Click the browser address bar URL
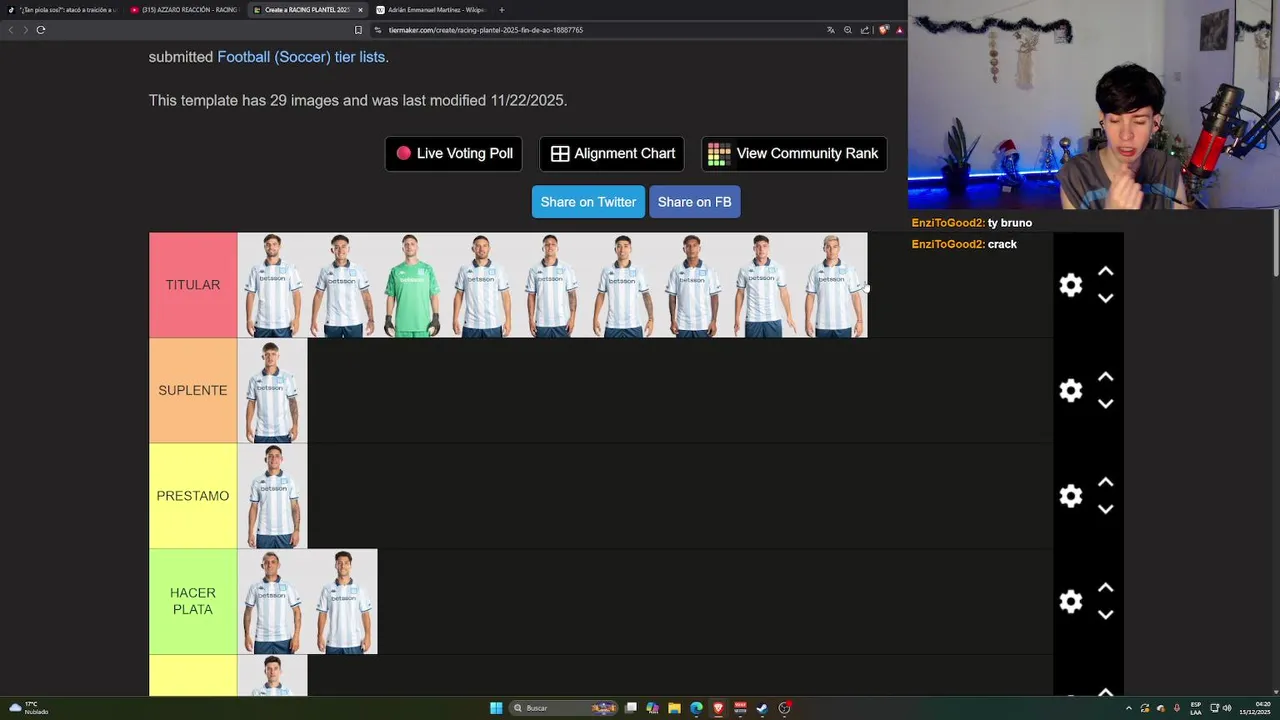 tap(486, 30)
